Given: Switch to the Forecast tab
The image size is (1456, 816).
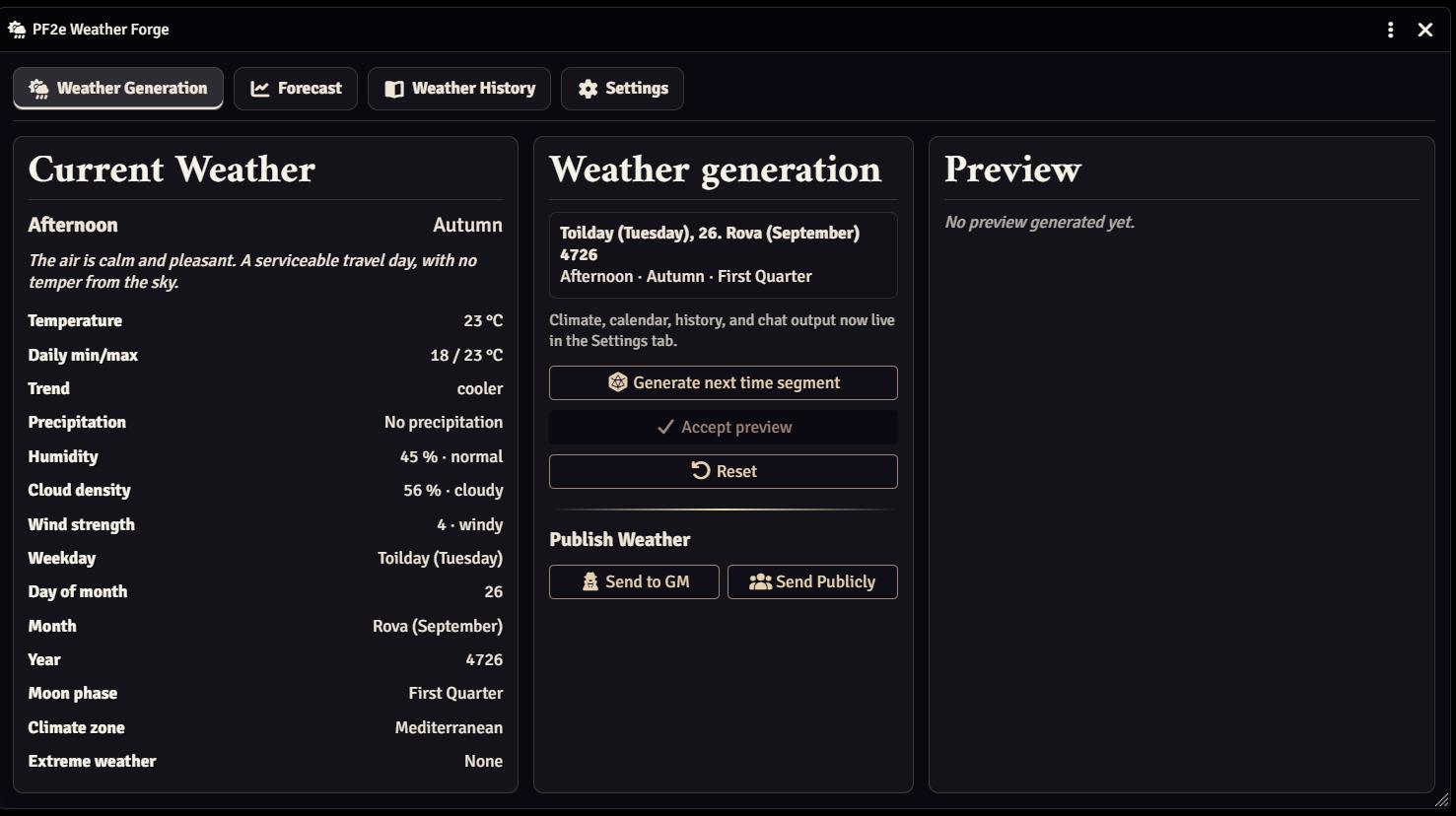Looking at the screenshot, I should [x=296, y=89].
